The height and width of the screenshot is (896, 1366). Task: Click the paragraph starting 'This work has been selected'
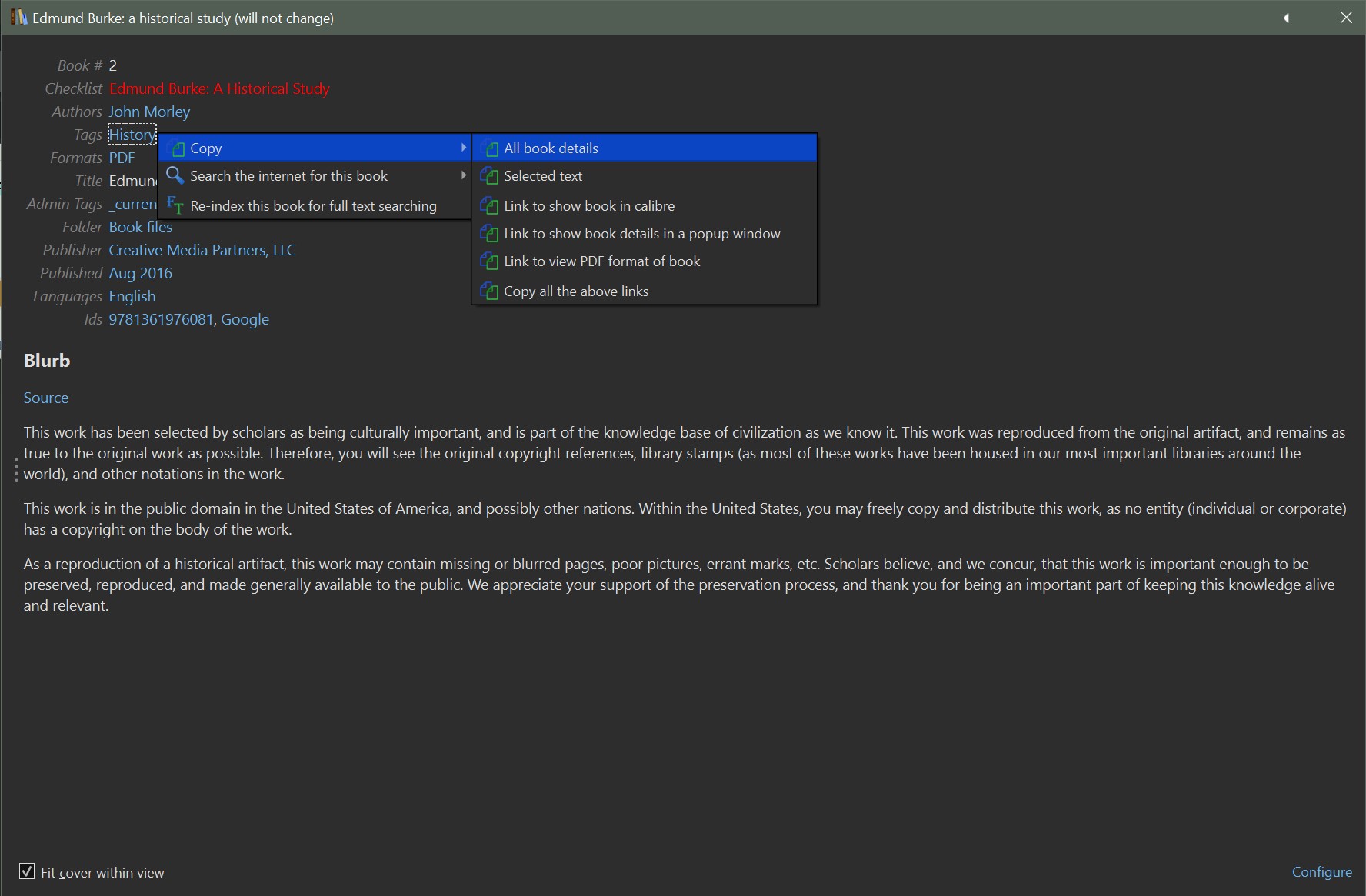(685, 453)
